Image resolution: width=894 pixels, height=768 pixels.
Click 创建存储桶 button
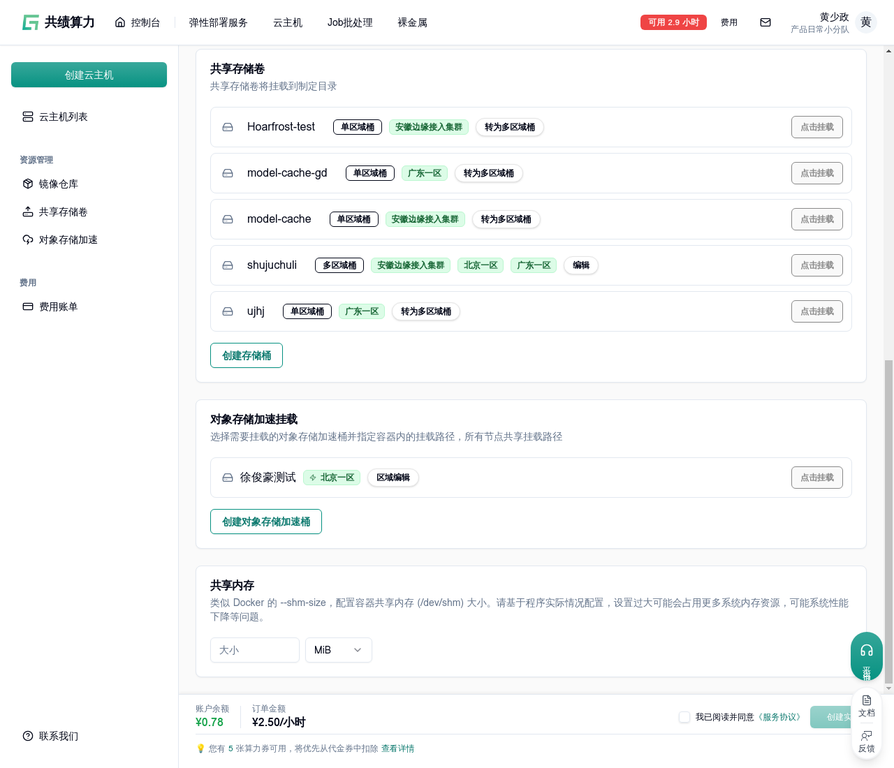[x=246, y=356]
